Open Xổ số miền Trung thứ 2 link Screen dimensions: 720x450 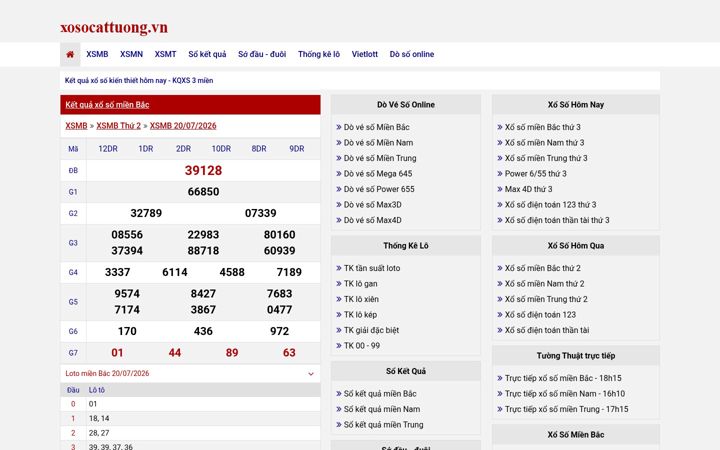(x=546, y=299)
